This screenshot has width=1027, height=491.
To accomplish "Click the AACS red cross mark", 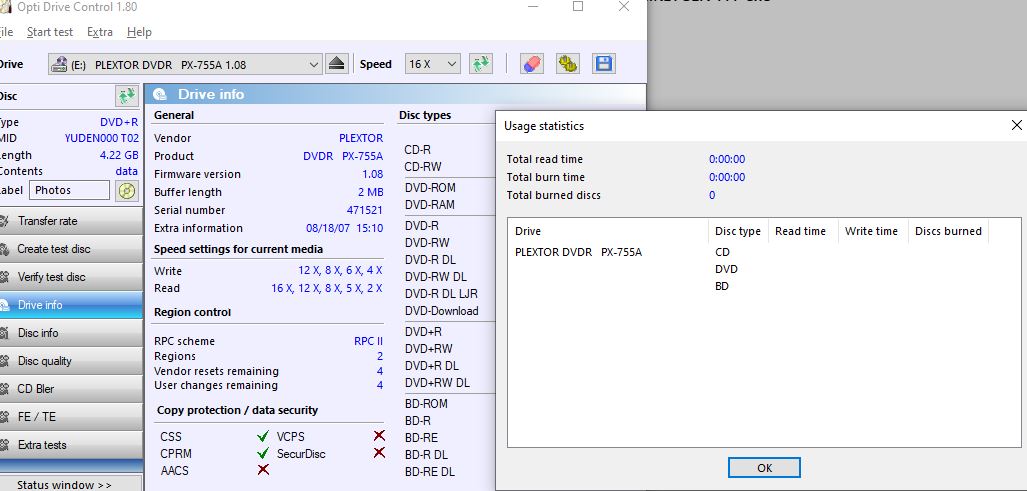I will [263, 469].
